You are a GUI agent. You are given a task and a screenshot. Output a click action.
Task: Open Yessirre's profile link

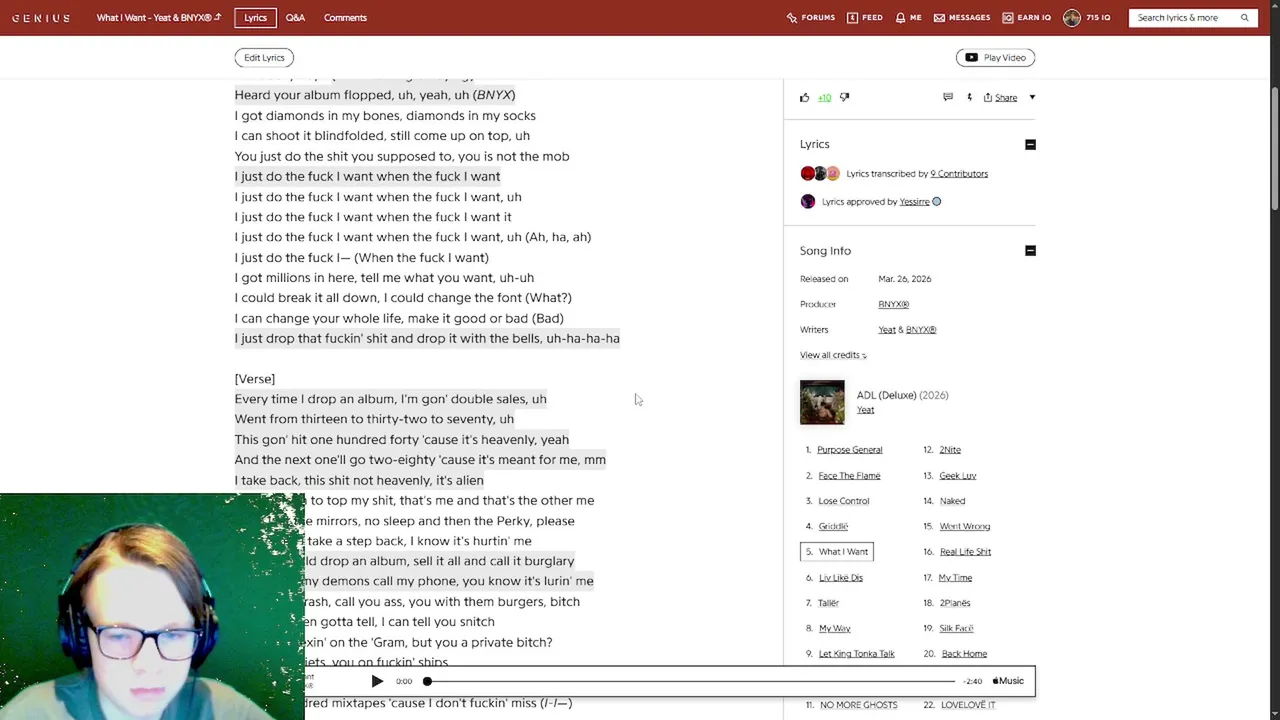click(x=914, y=202)
